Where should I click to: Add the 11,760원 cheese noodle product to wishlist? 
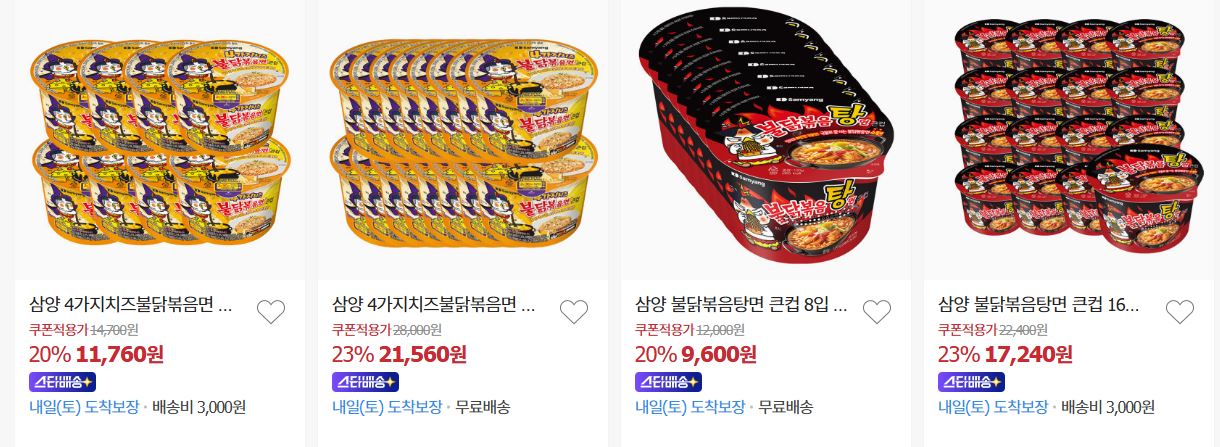271,312
